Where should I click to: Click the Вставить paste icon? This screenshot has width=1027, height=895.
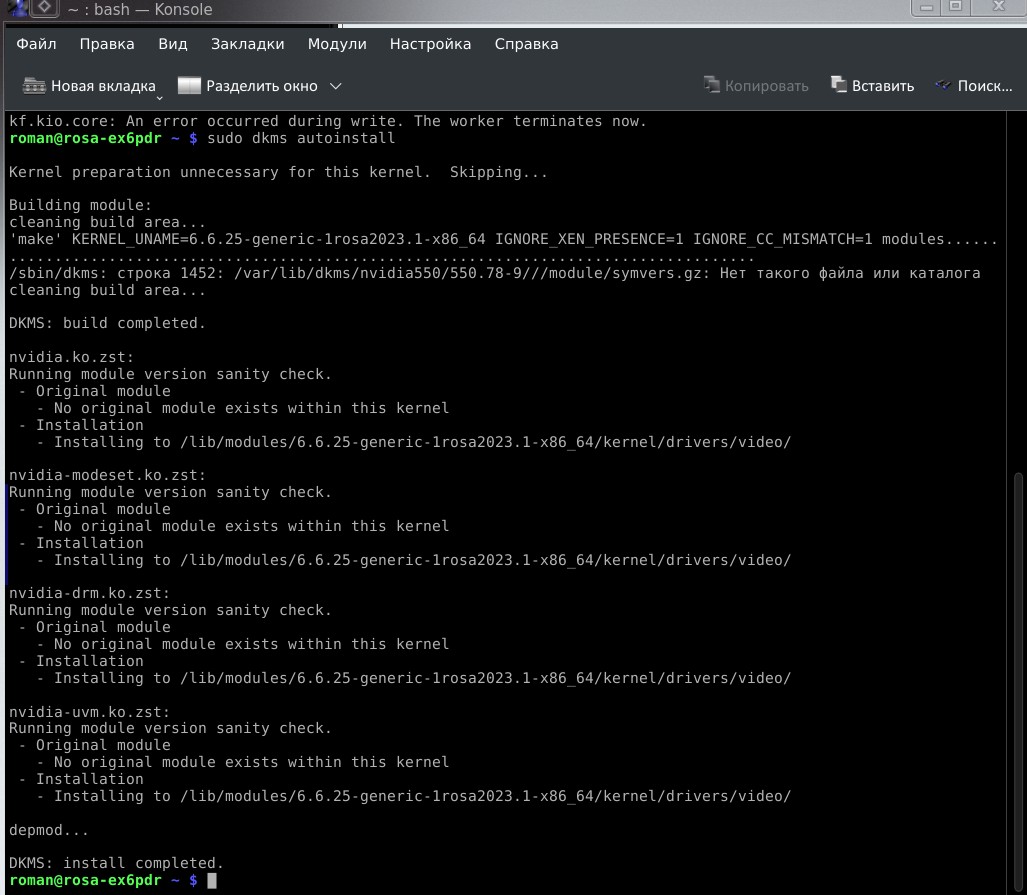pos(839,85)
